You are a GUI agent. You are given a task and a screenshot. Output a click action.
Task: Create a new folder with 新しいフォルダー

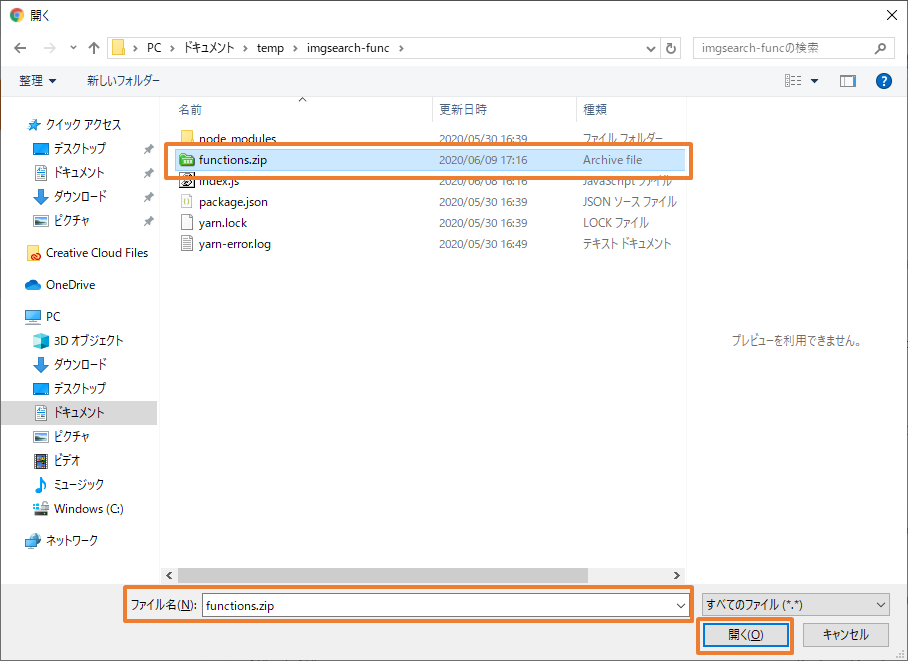click(x=123, y=81)
